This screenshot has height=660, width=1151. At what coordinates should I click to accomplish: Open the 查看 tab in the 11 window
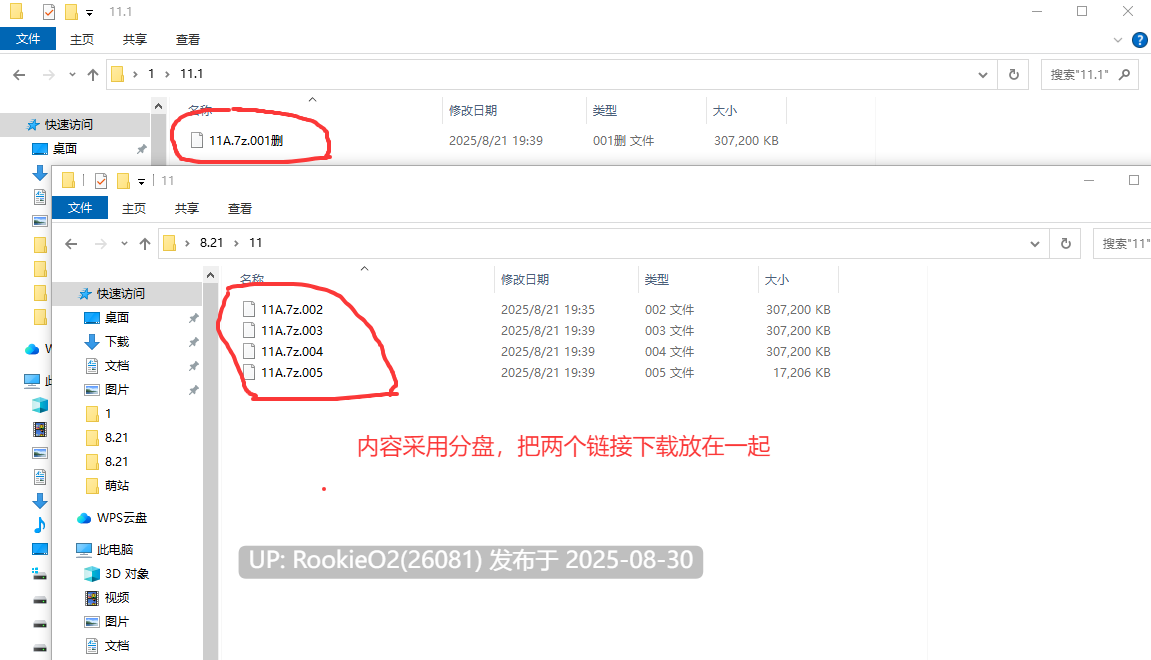pyautogui.click(x=239, y=208)
